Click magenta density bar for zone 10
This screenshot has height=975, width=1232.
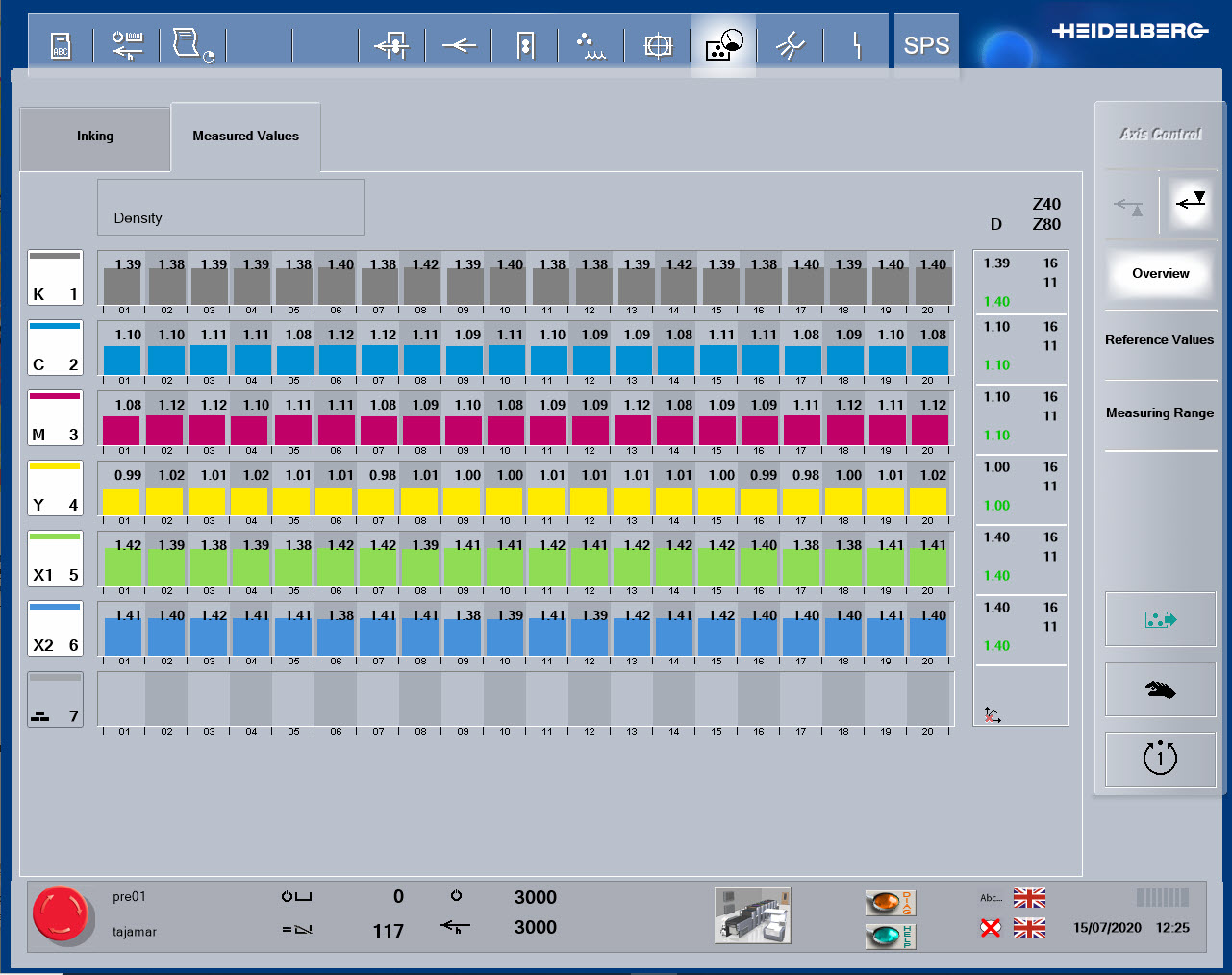click(x=506, y=430)
